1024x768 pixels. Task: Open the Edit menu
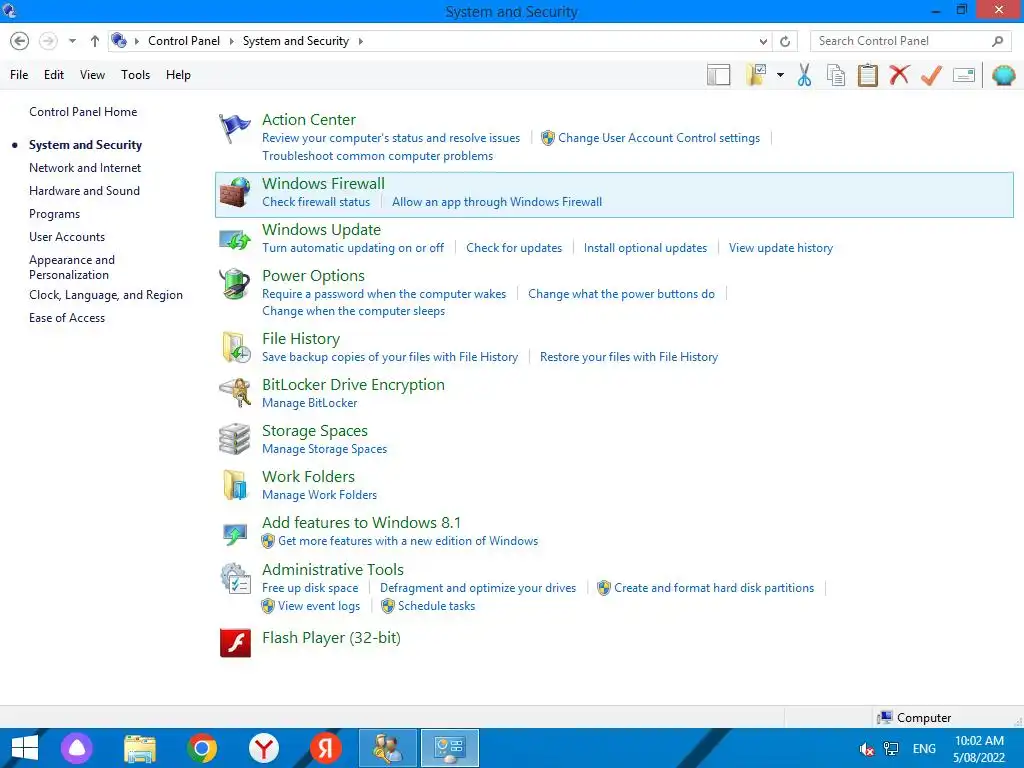[x=54, y=75]
